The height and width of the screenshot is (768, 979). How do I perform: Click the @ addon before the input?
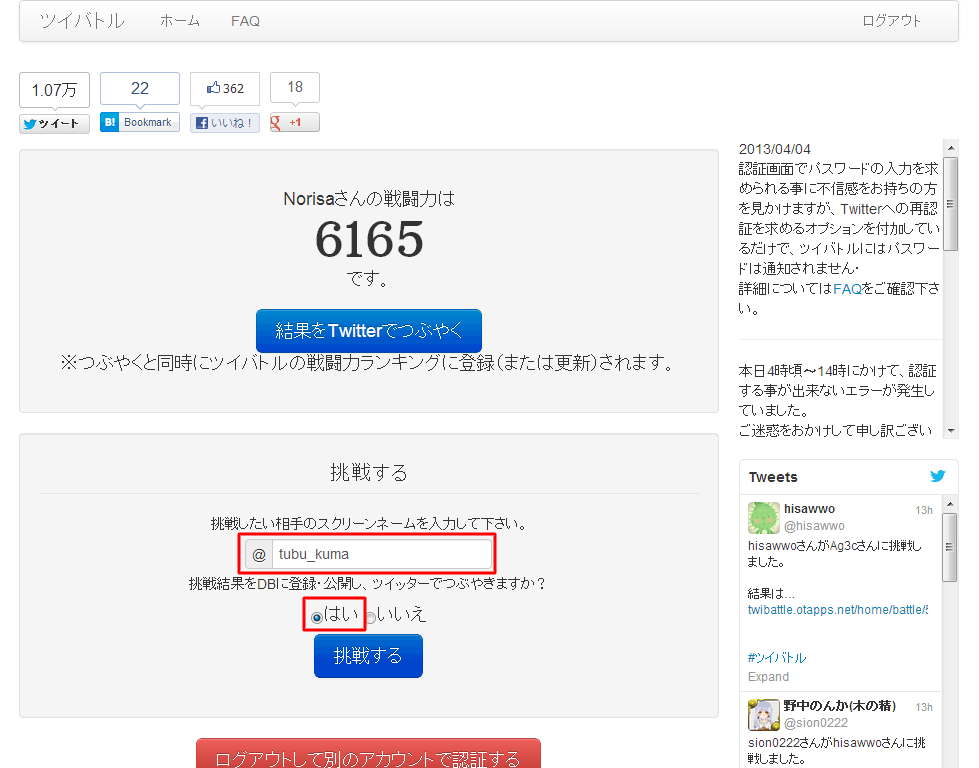tap(259, 554)
